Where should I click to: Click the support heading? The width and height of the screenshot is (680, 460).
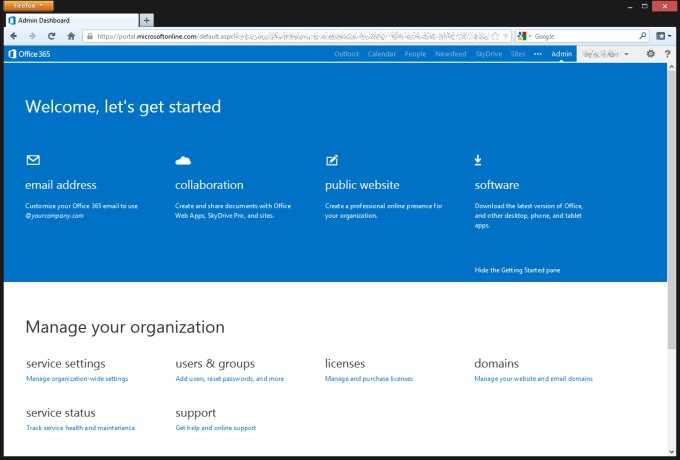[196, 413]
